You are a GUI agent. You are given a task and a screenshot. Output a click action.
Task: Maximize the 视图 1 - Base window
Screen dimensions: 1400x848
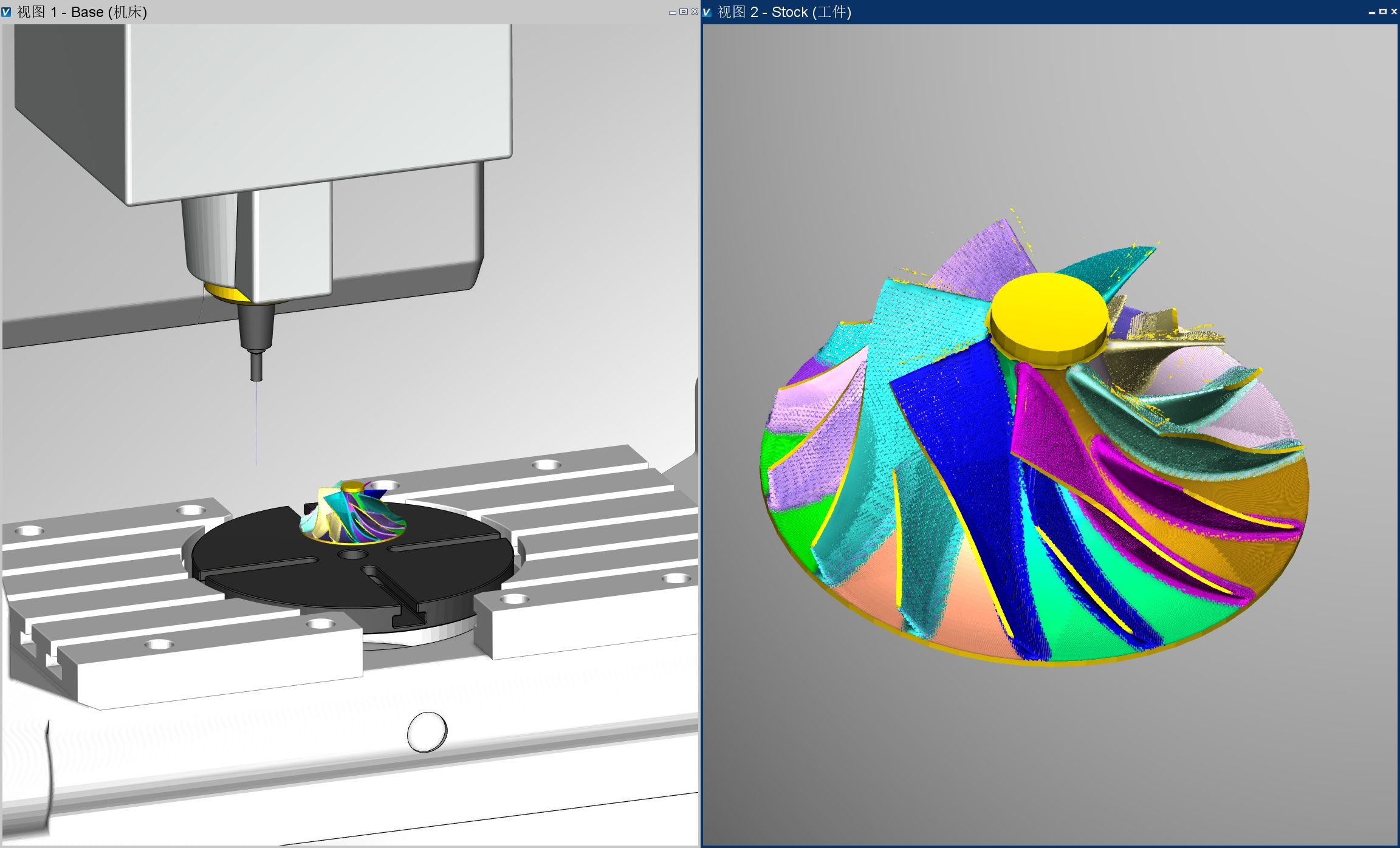click(x=684, y=12)
